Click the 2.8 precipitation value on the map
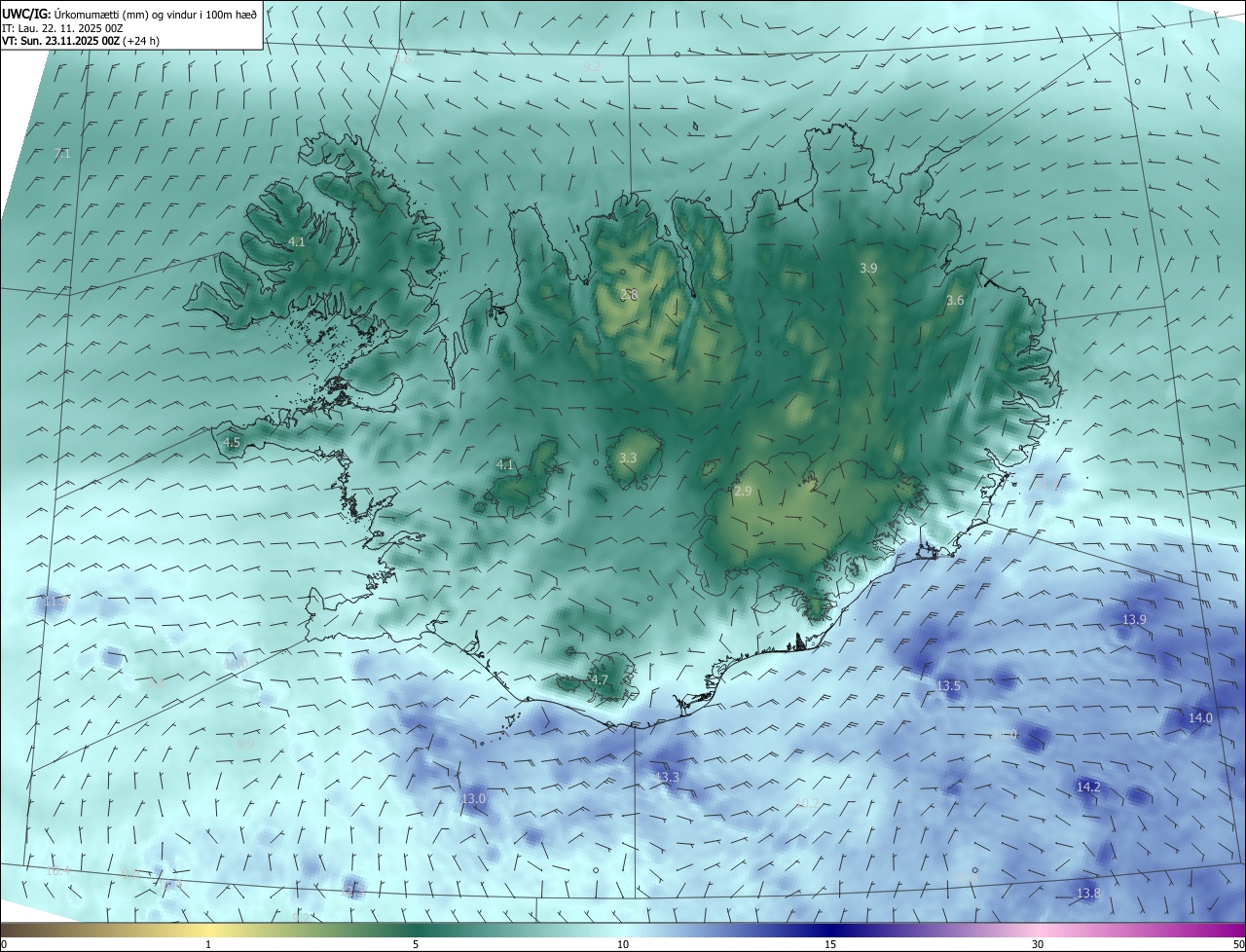The width and height of the screenshot is (1246, 952). pyautogui.click(x=629, y=294)
